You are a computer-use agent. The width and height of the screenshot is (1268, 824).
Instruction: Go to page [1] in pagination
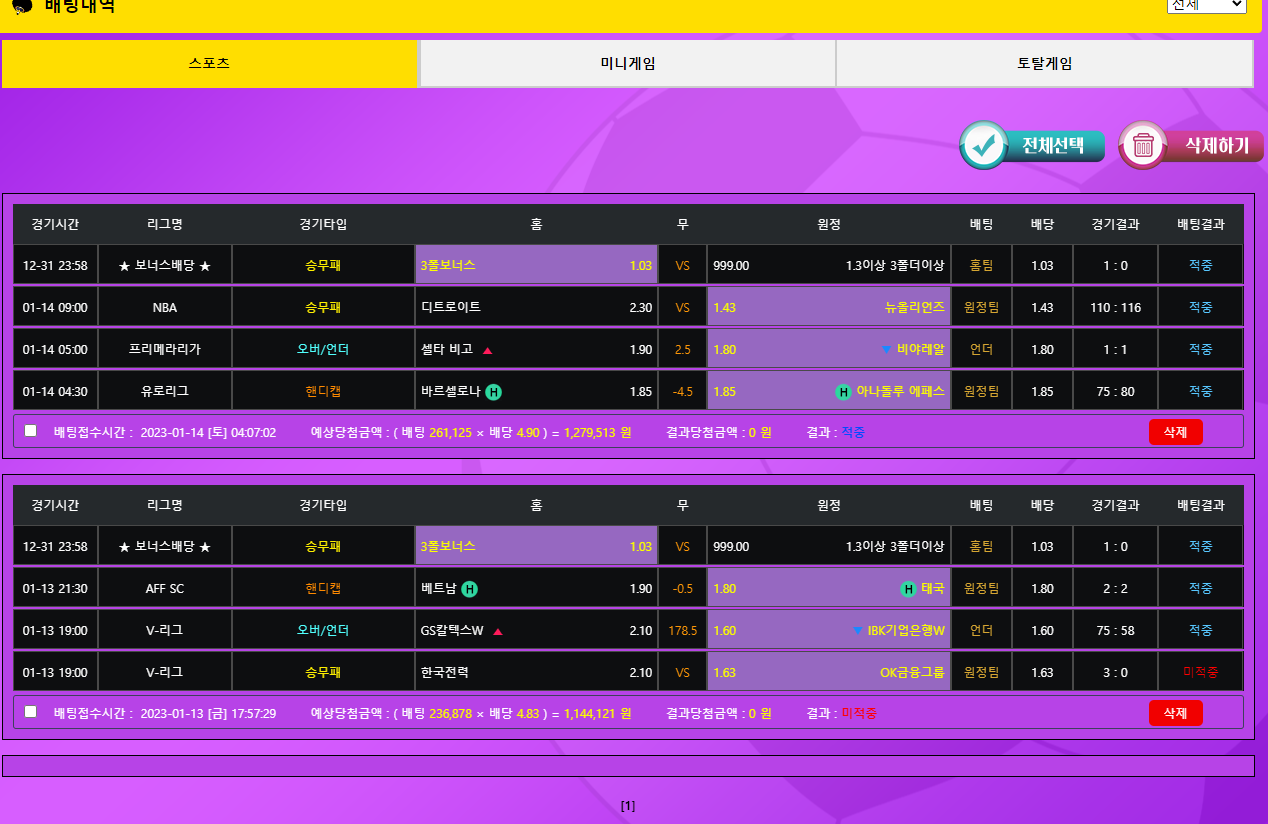pyautogui.click(x=628, y=806)
